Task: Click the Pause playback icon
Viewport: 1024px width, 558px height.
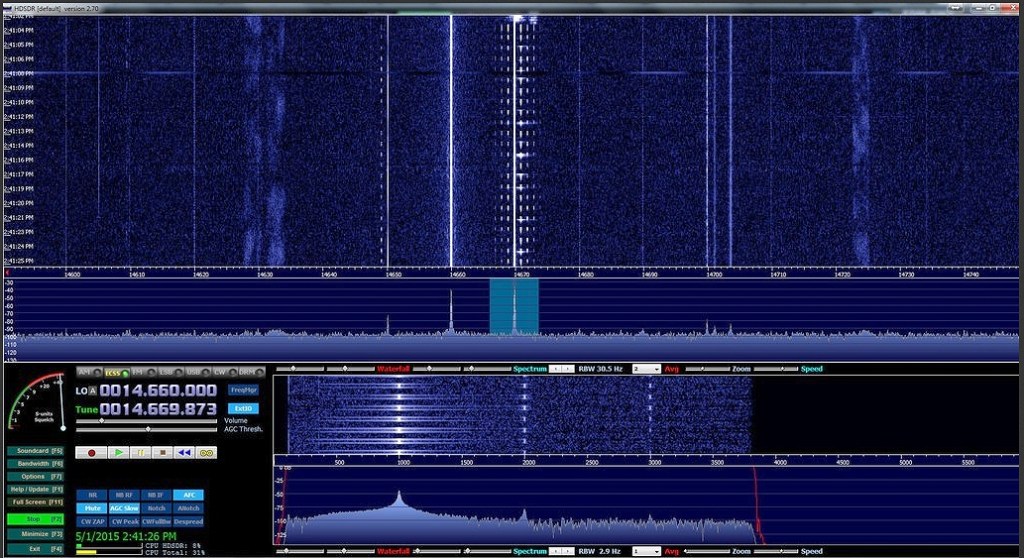Action: 140,452
